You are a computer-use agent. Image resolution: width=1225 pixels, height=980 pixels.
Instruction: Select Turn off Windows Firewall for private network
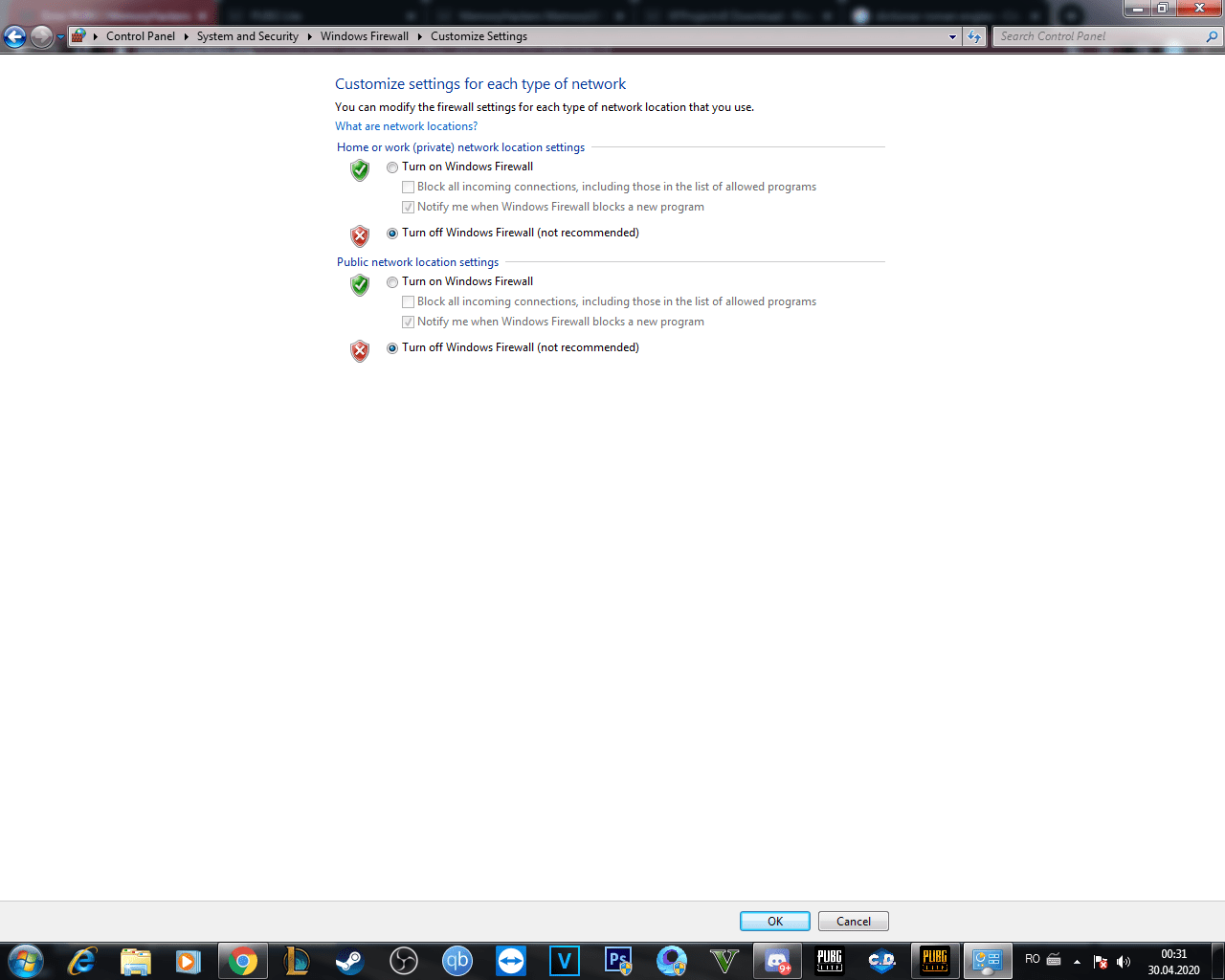(x=392, y=234)
